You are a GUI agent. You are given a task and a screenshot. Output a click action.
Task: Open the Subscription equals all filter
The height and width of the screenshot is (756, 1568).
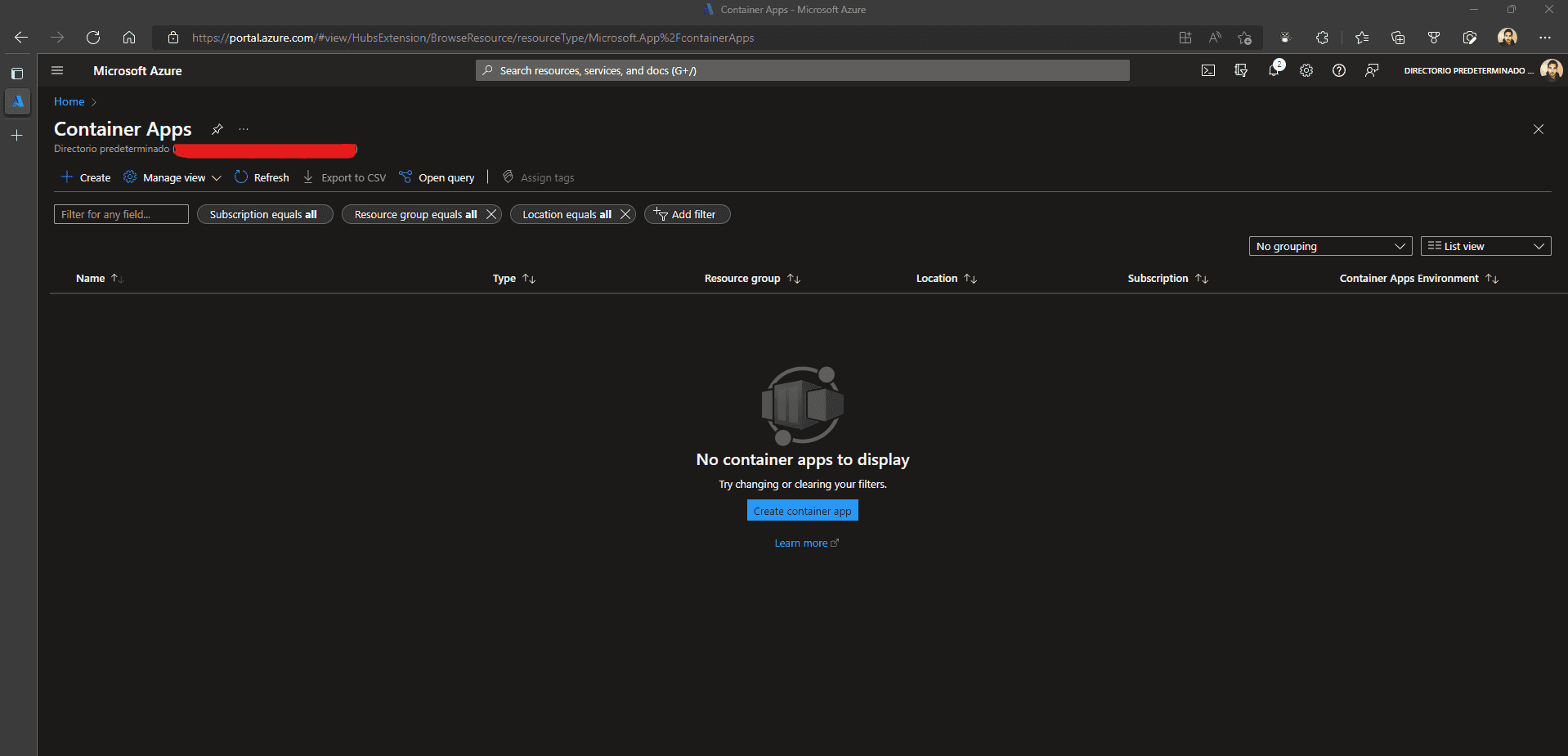(265, 214)
